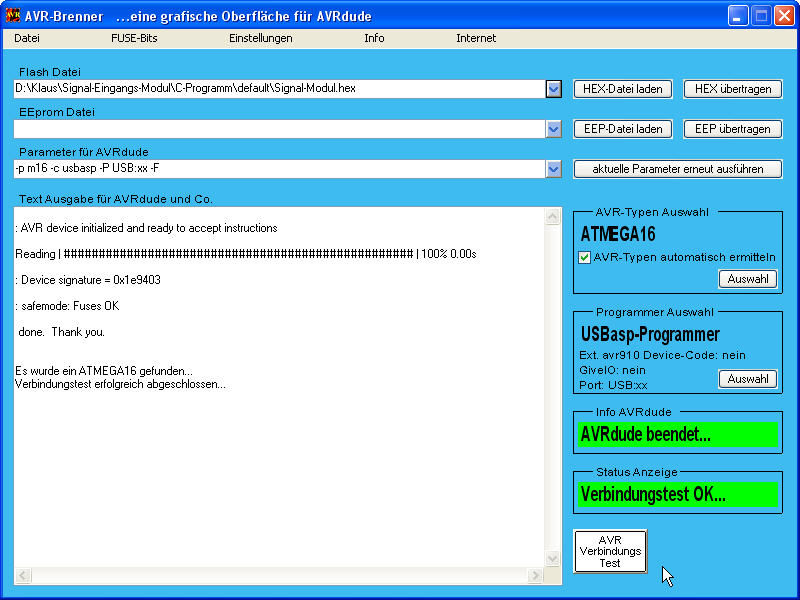Toggle AVR-Typen automatisch ermitteln checkbox
The width and height of the screenshot is (800, 600).
(x=584, y=258)
